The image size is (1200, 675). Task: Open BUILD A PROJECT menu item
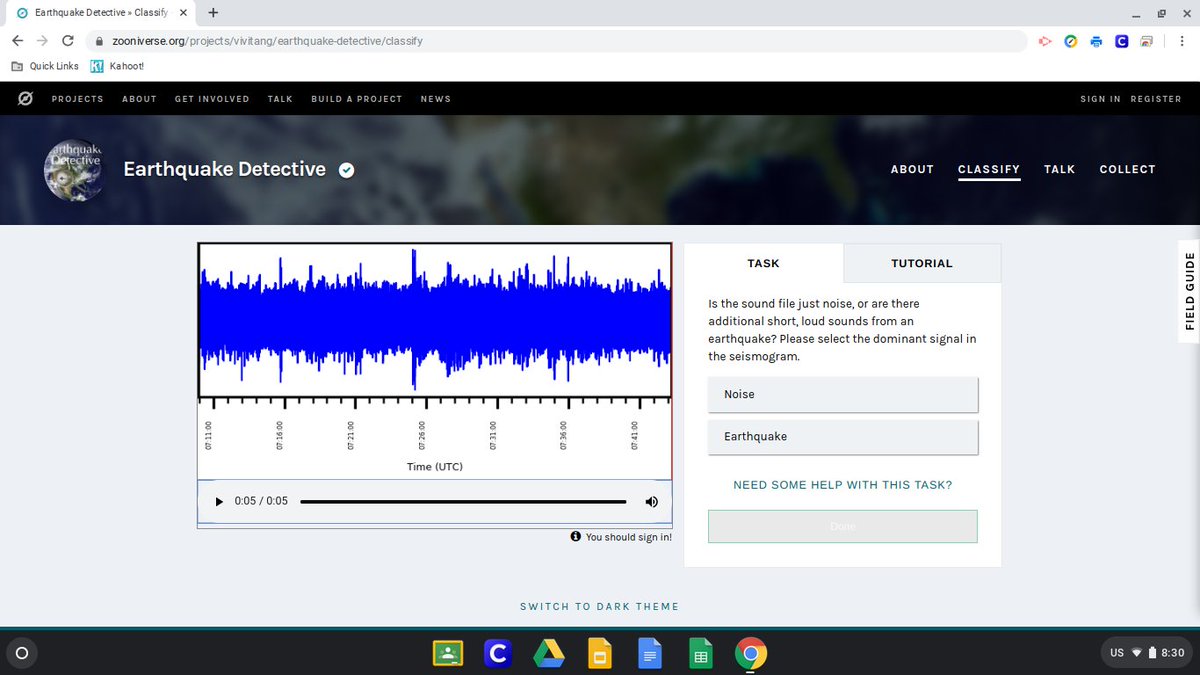coord(357,99)
